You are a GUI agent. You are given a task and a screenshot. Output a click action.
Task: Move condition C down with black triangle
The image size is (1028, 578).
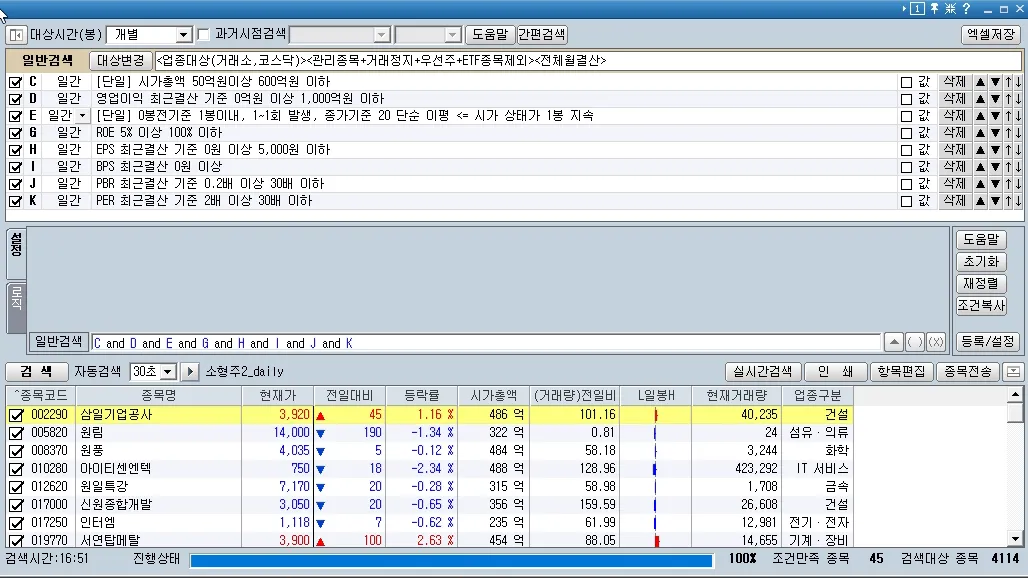tap(995, 82)
